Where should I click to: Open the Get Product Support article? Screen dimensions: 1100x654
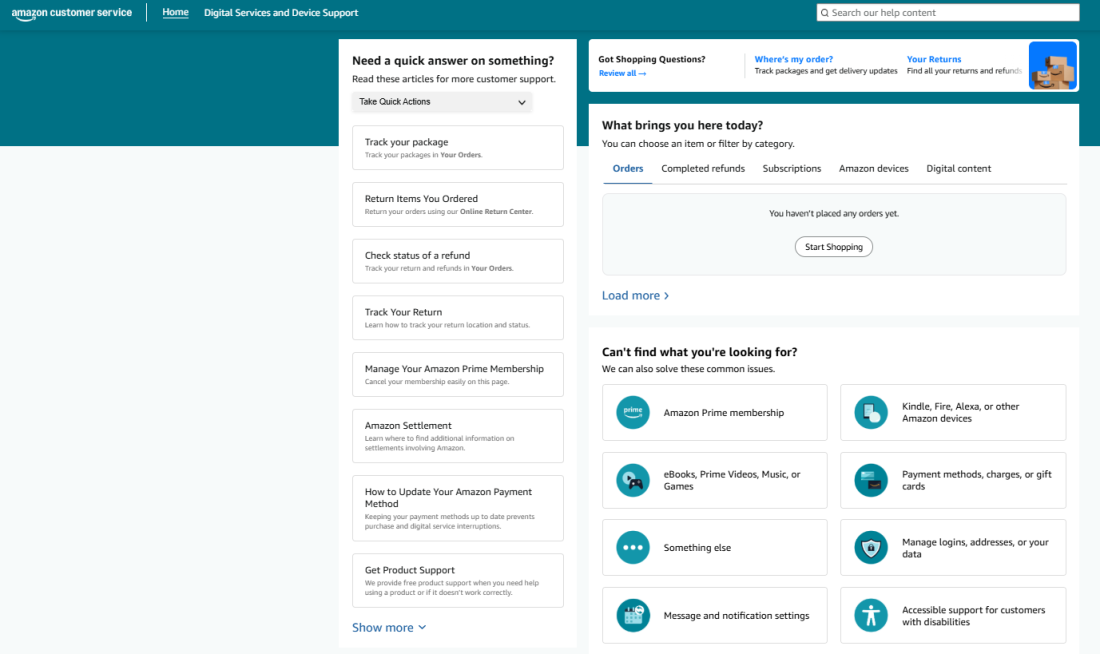(x=457, y=580)
